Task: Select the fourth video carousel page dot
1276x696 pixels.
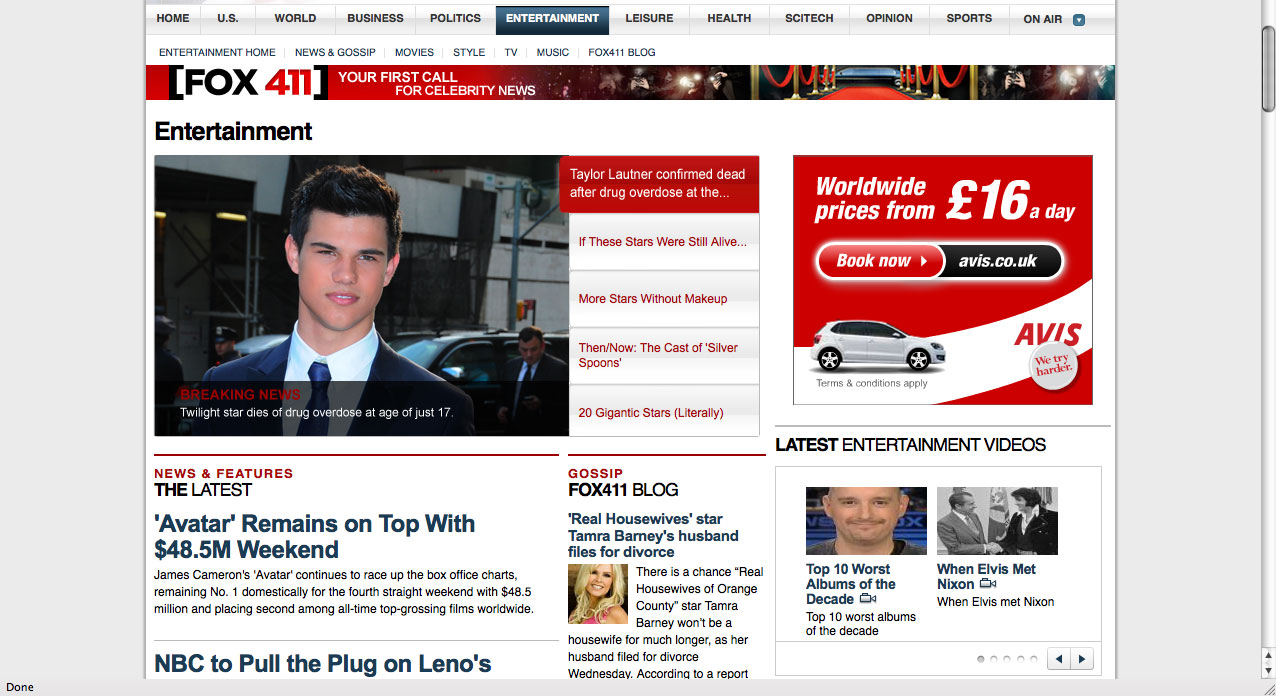Action: [1021, 659]
